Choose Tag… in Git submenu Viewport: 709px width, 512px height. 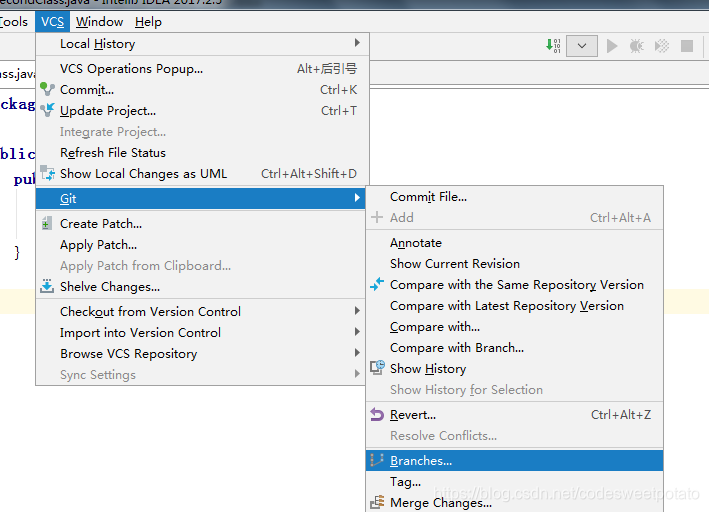coord(515,482)
